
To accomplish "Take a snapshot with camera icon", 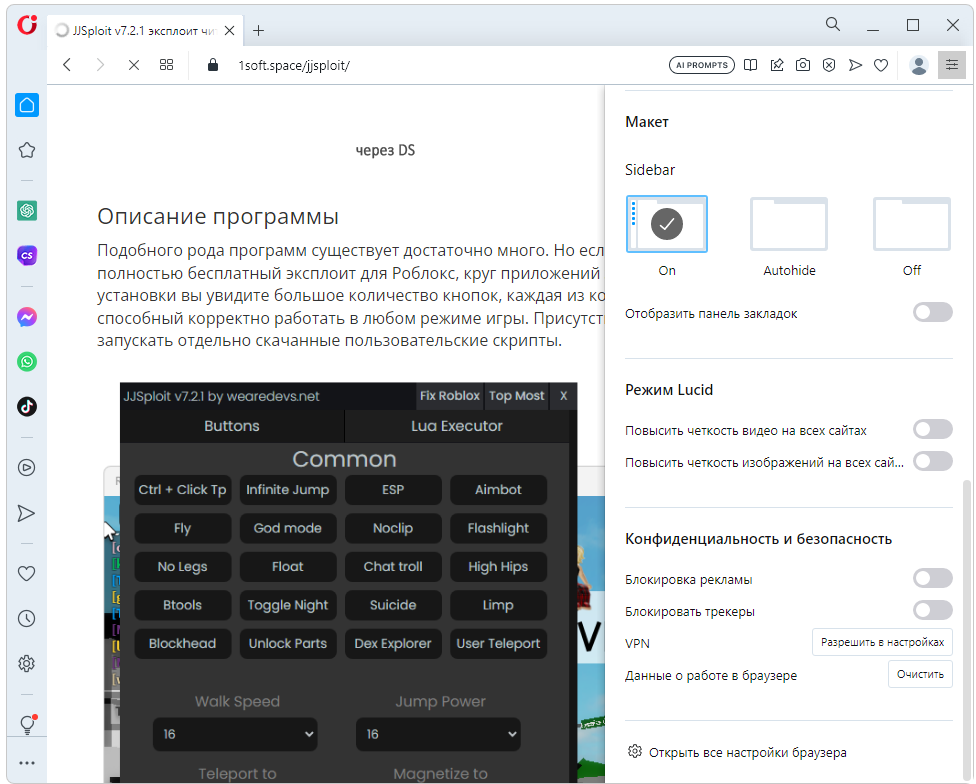I will (x=803, y=65).
